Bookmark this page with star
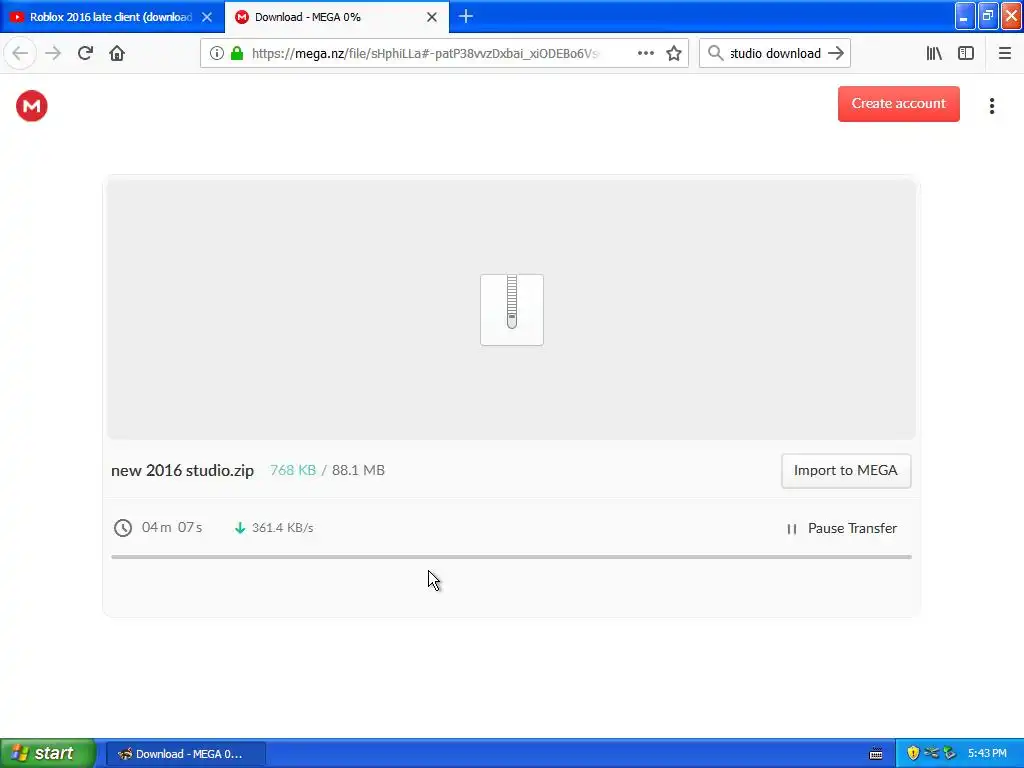The image size is (1024, 768). pyautogui.click(x=674, y=54)
